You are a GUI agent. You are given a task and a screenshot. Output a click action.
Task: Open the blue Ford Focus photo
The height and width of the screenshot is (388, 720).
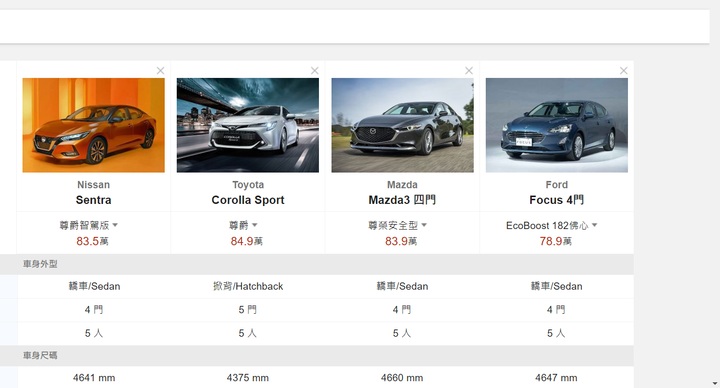(557, 125)
